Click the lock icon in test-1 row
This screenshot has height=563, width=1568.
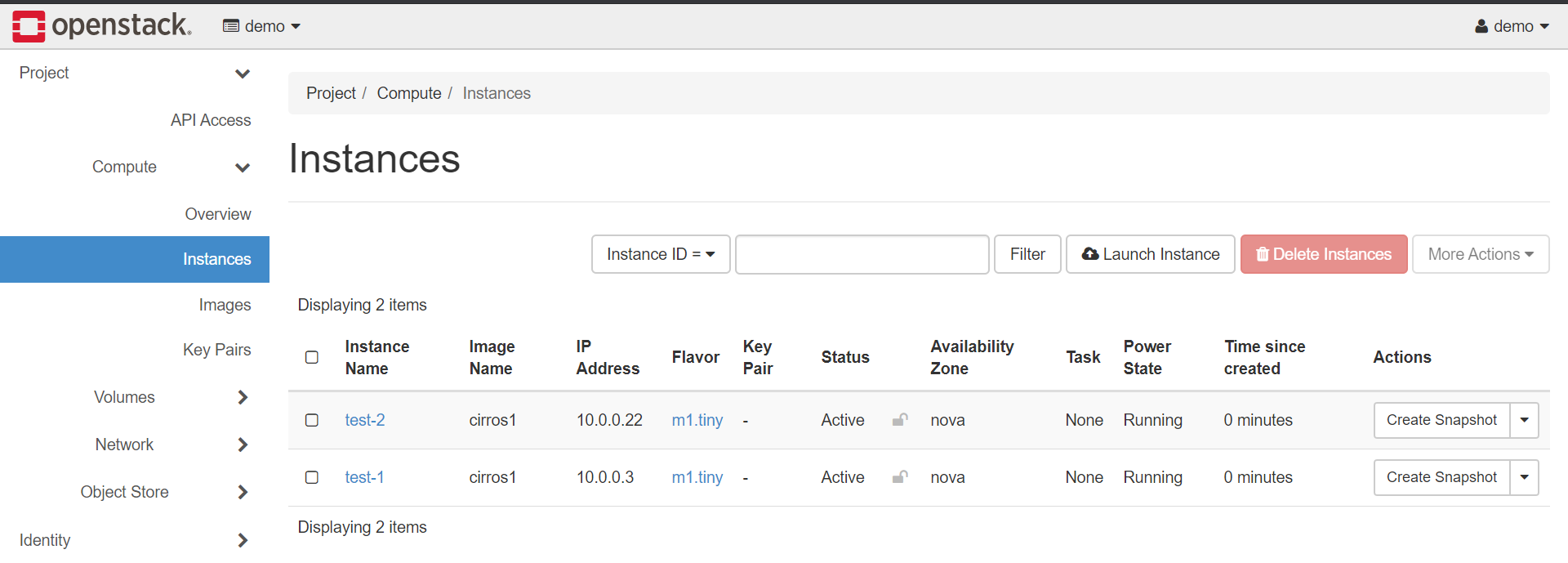900,477
